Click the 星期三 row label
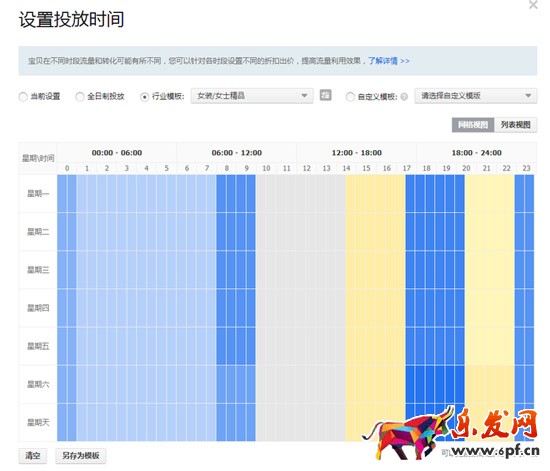This screenshot has width=550, height=471. (38, 270)
